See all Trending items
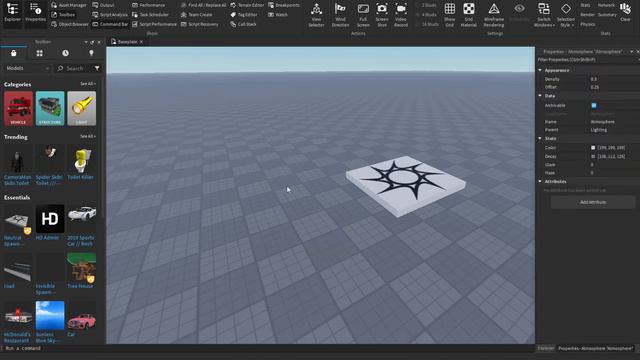 coord(88,136)
